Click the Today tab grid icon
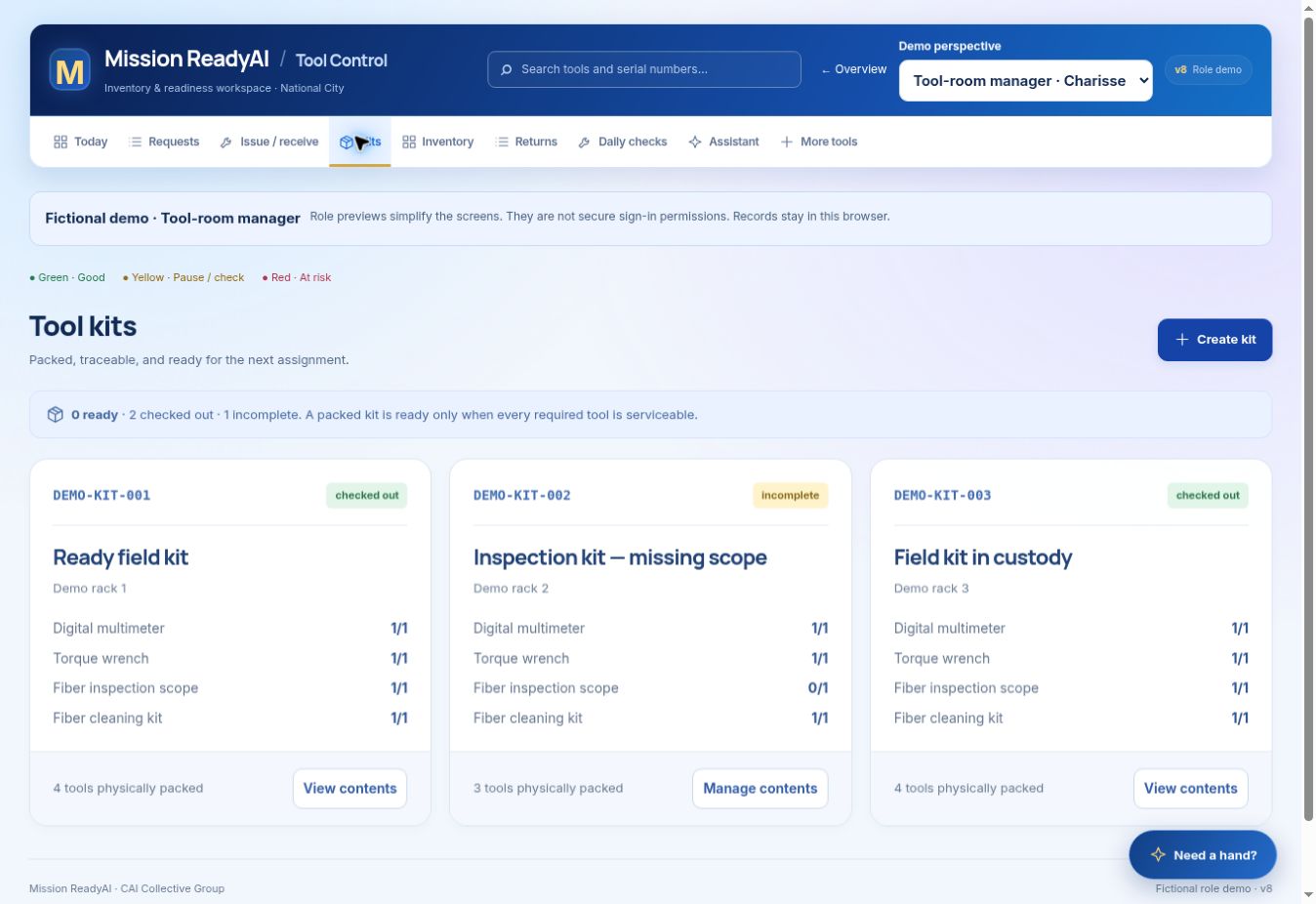Screen dimensions: 1316x904 point(61,142)
